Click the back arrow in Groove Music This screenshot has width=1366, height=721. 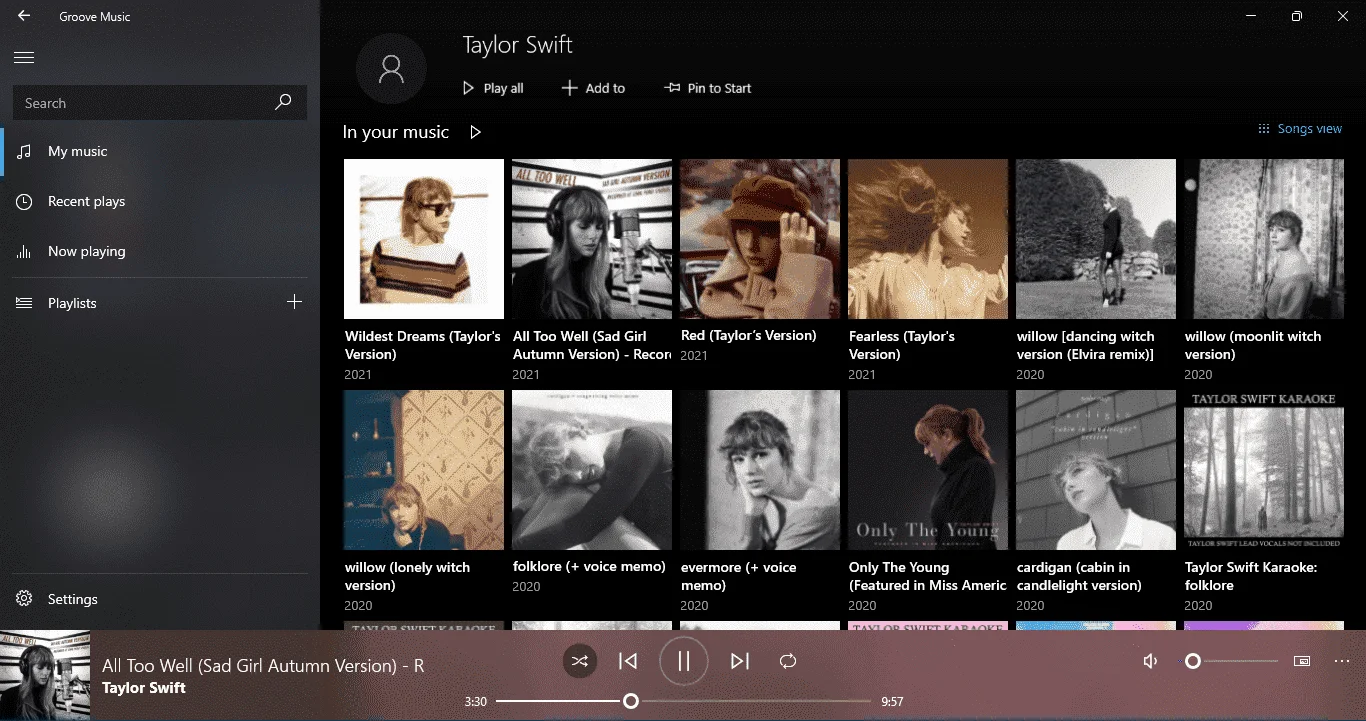point(24,16)
